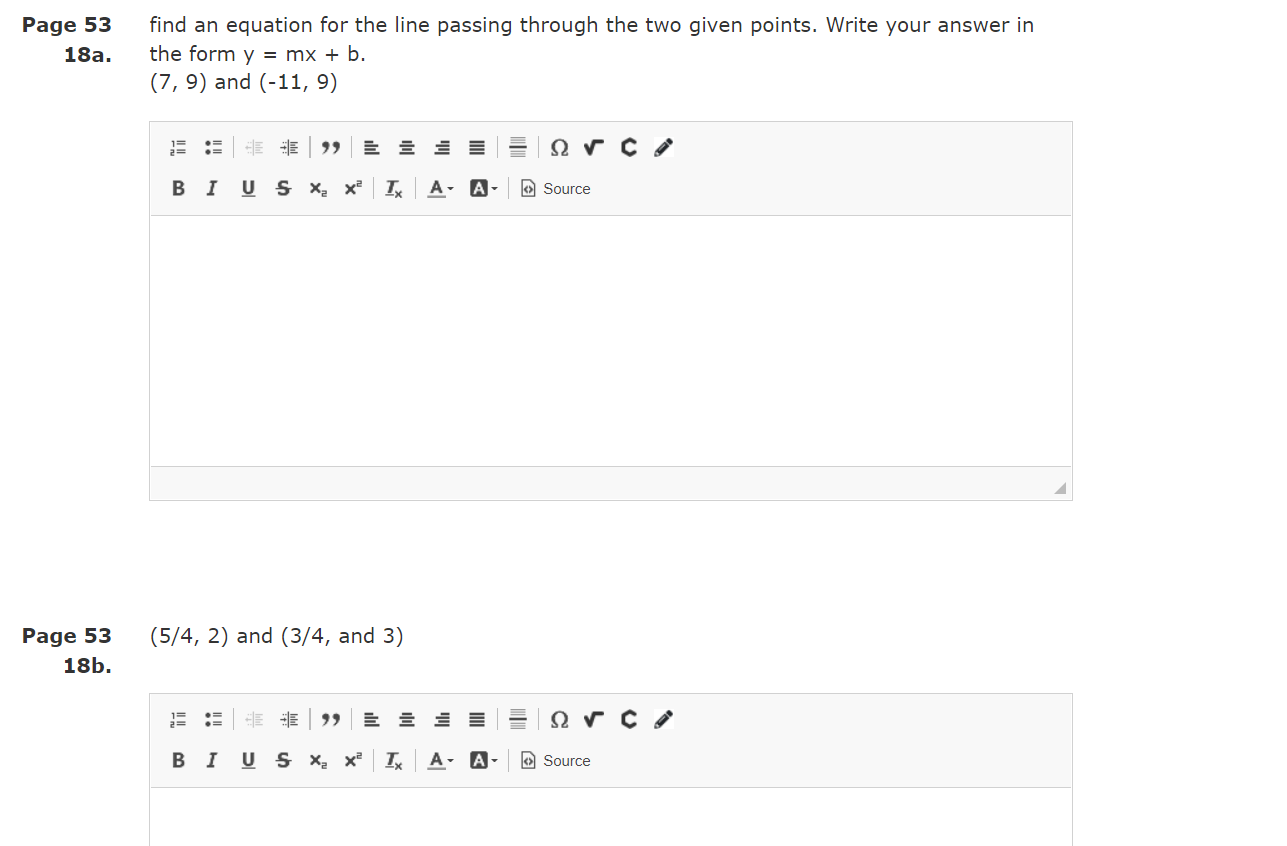Set center alignment in the 18a editor

click(x=406, y=147)
